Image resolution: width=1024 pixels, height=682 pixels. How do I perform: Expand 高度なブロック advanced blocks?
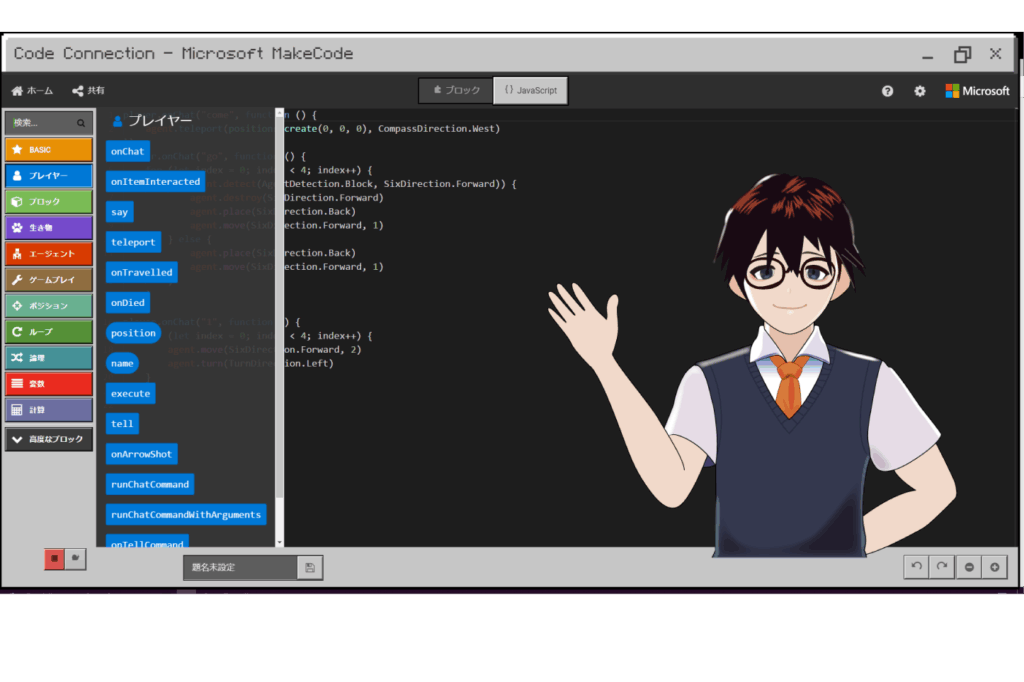point(49,440)
